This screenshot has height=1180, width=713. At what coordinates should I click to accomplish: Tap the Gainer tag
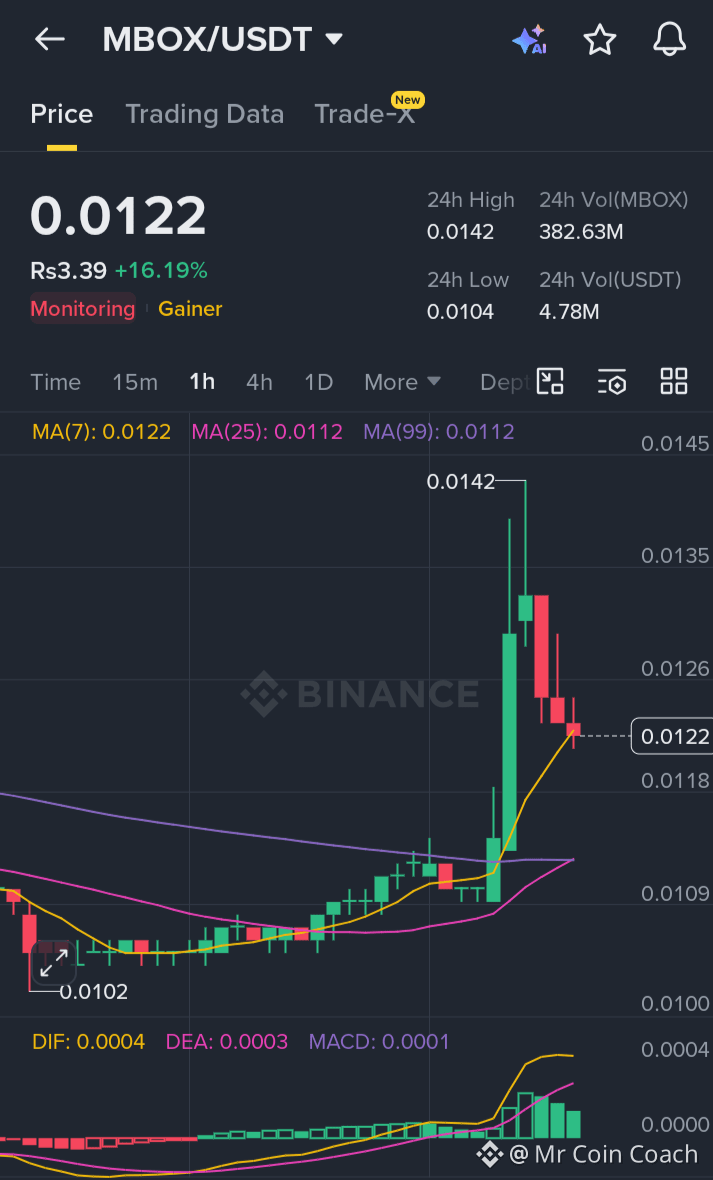(x=190, y=309)
